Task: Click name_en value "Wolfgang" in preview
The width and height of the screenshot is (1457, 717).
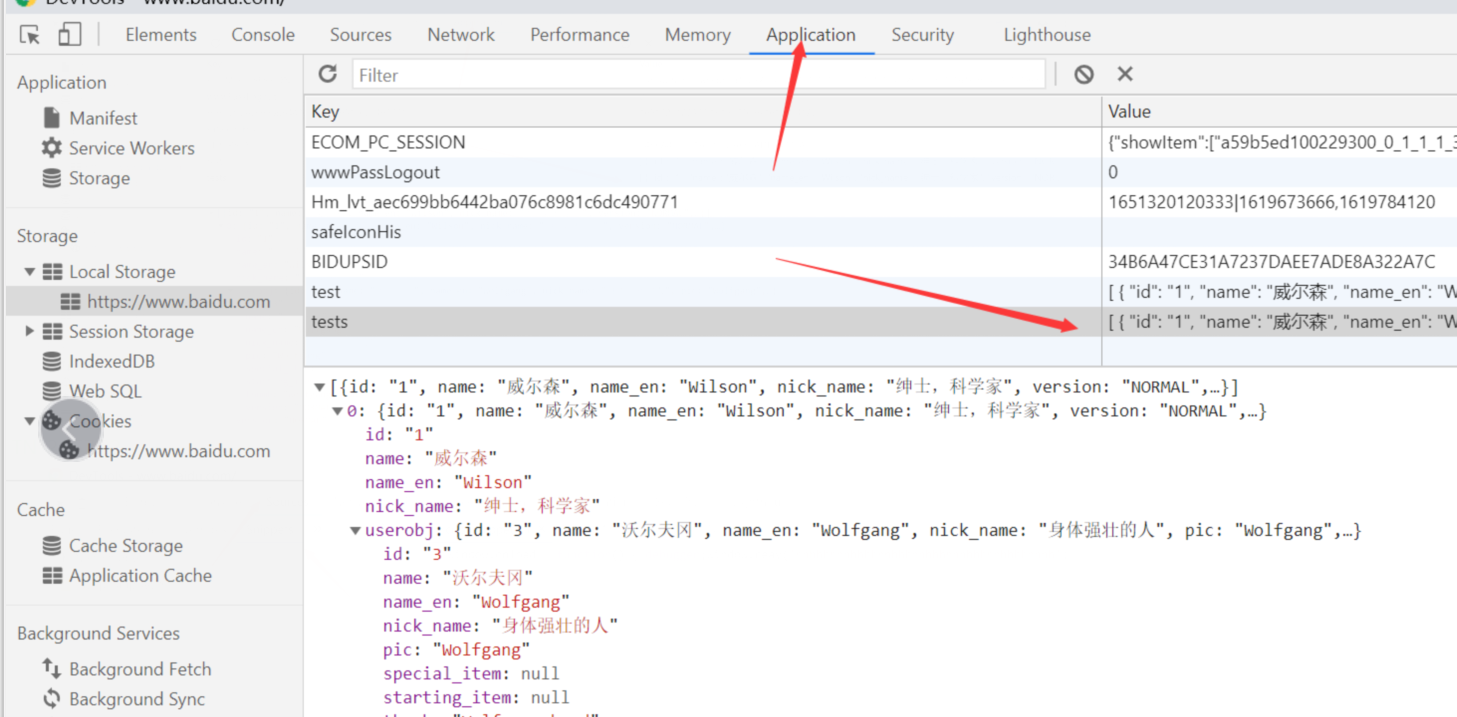Action: [520, 602]
